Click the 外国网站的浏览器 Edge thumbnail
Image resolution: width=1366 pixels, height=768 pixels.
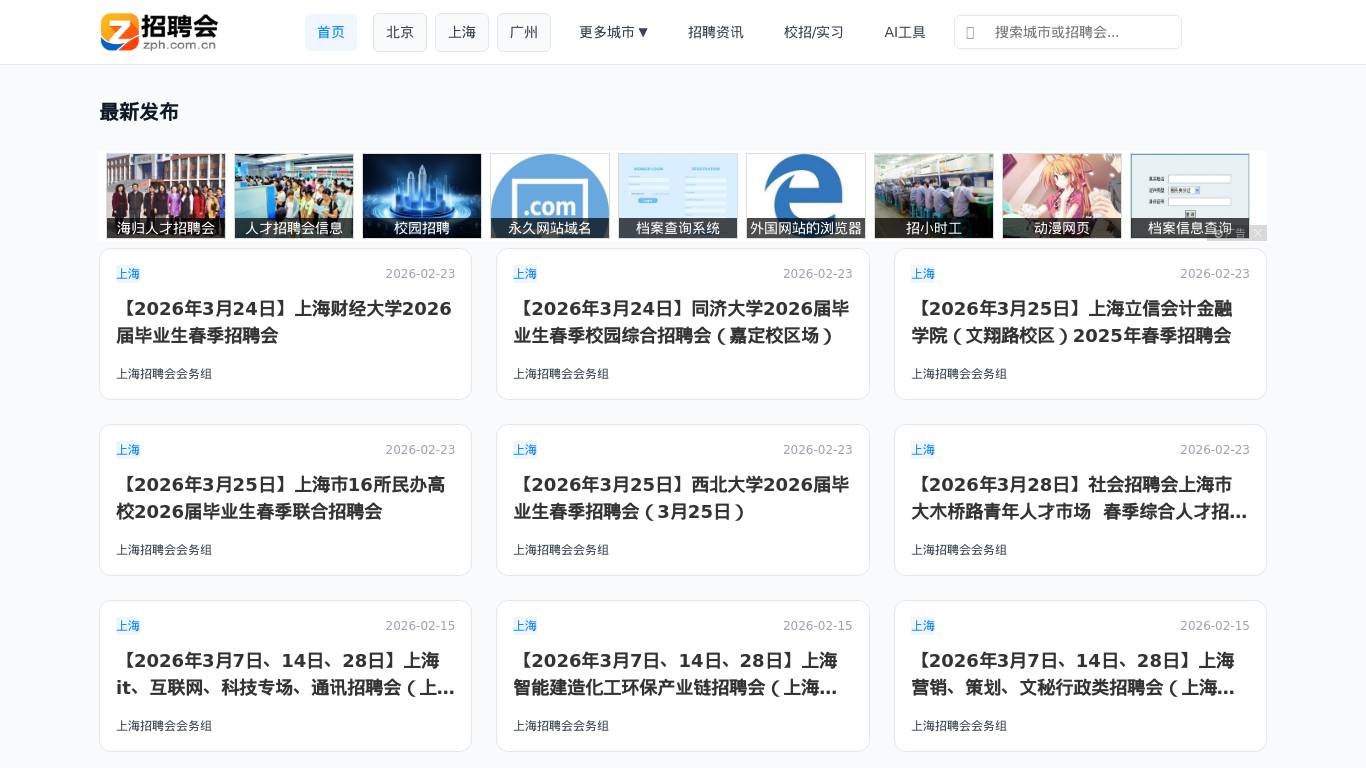pyautogui.click(x=805, y=196)
